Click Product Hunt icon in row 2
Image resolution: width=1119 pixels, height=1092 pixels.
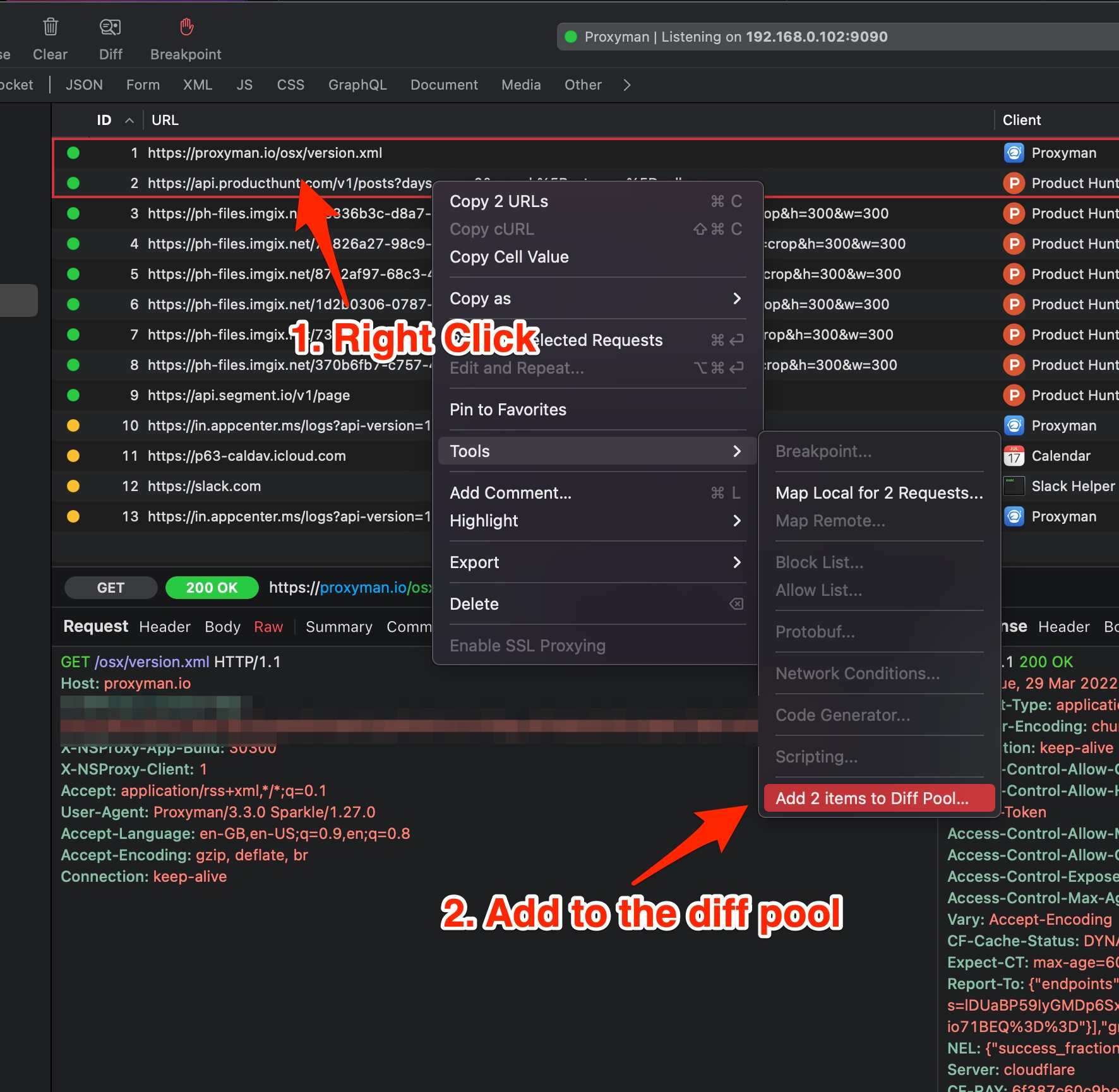pos(1014,183)
